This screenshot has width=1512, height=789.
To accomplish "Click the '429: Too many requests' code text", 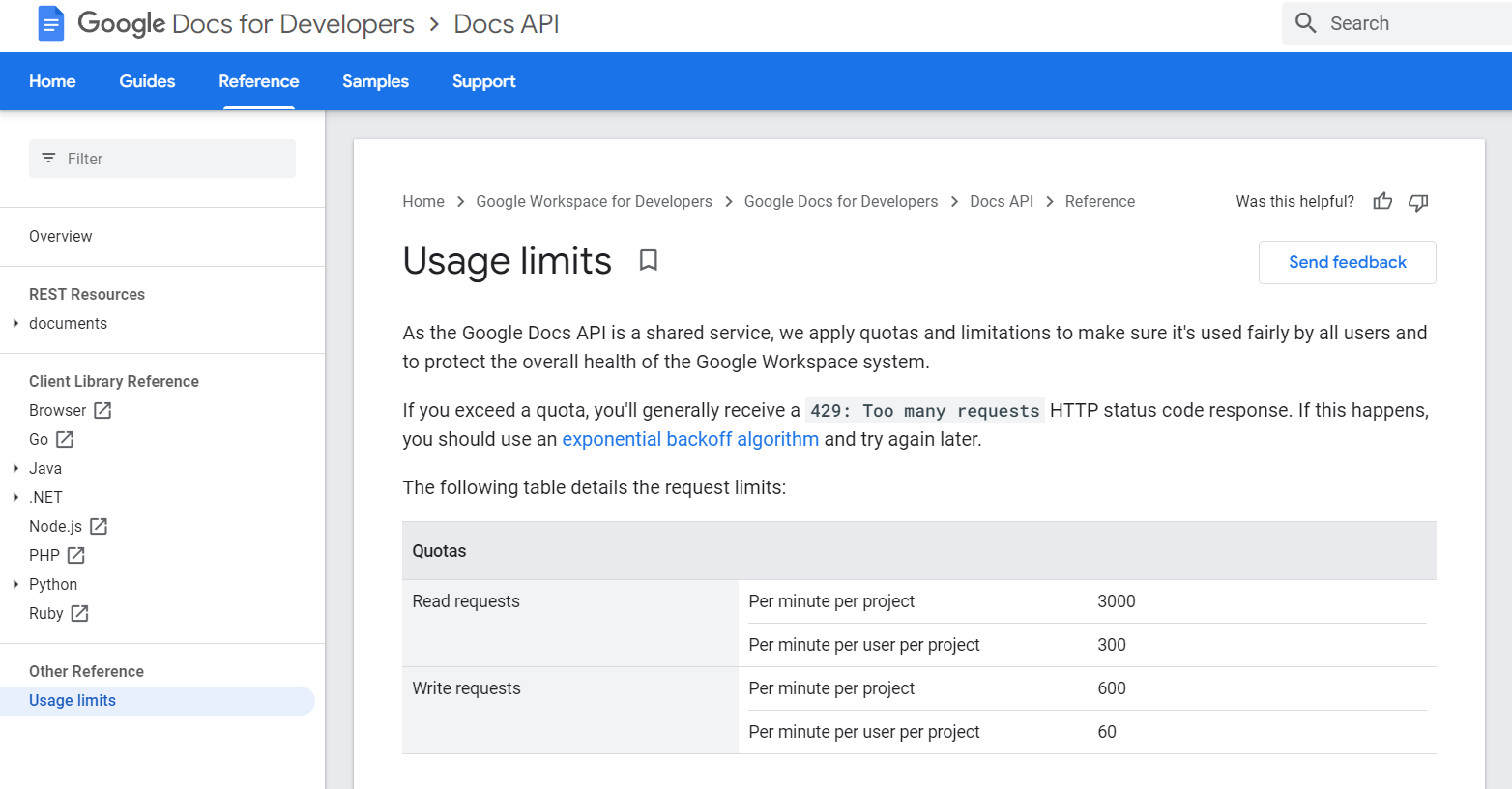I will [x=925, y=411].
